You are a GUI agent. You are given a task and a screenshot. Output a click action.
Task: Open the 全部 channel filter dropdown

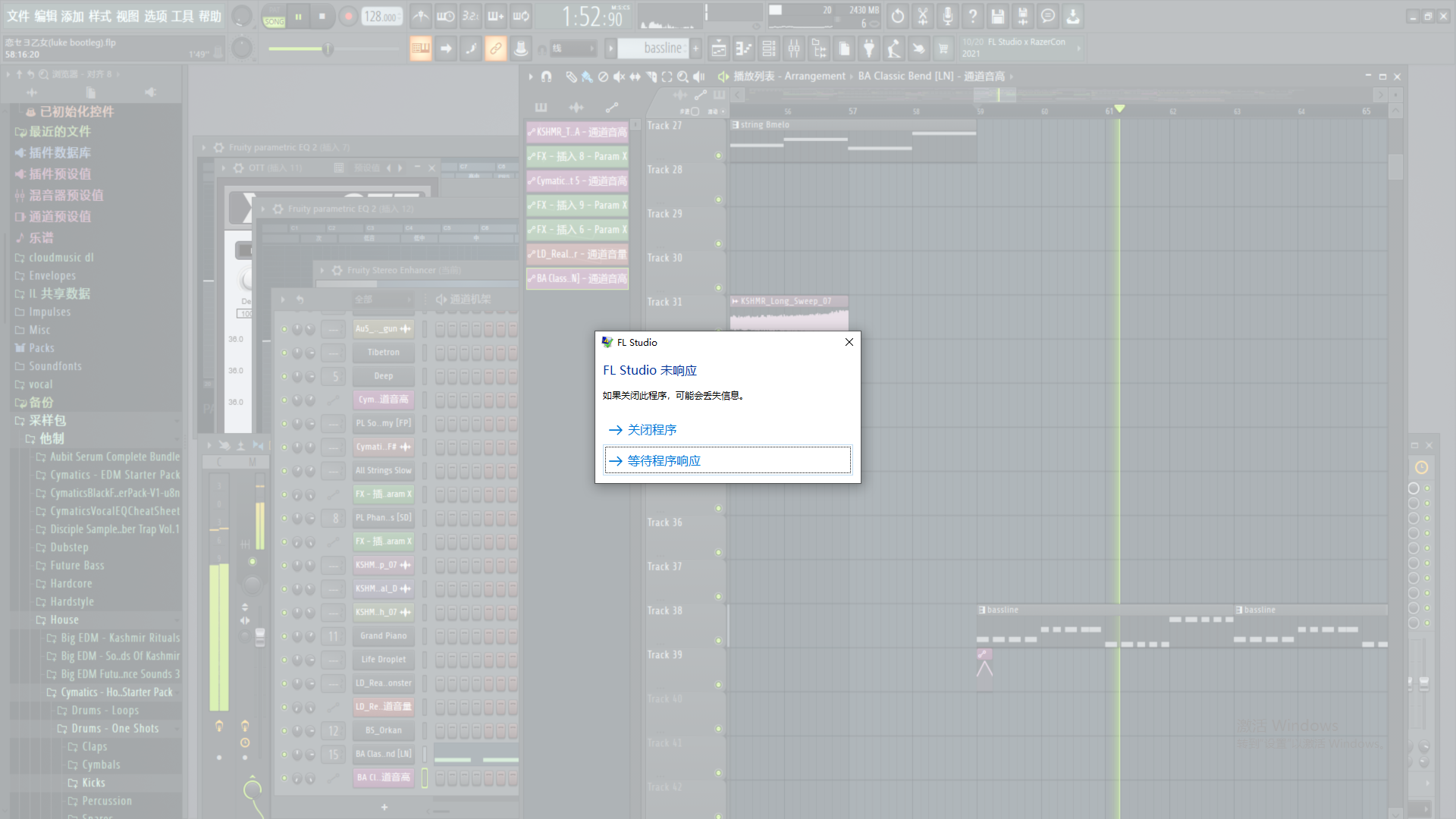tap(383, 300)
